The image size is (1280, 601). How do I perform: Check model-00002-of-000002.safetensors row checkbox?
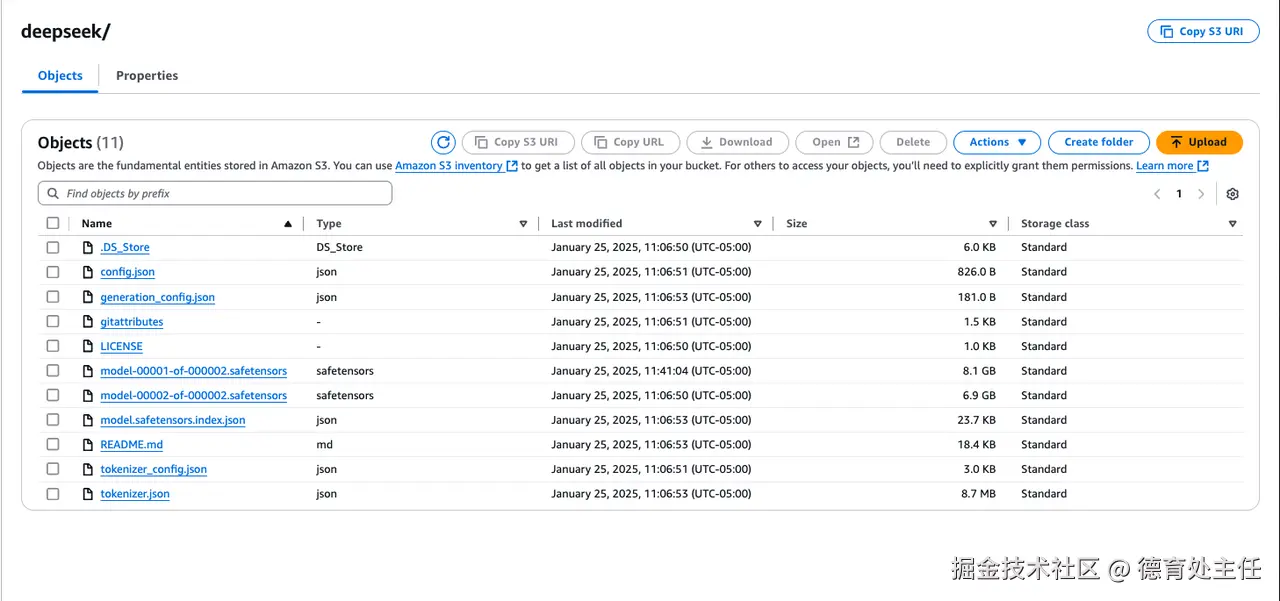(53, 396)
